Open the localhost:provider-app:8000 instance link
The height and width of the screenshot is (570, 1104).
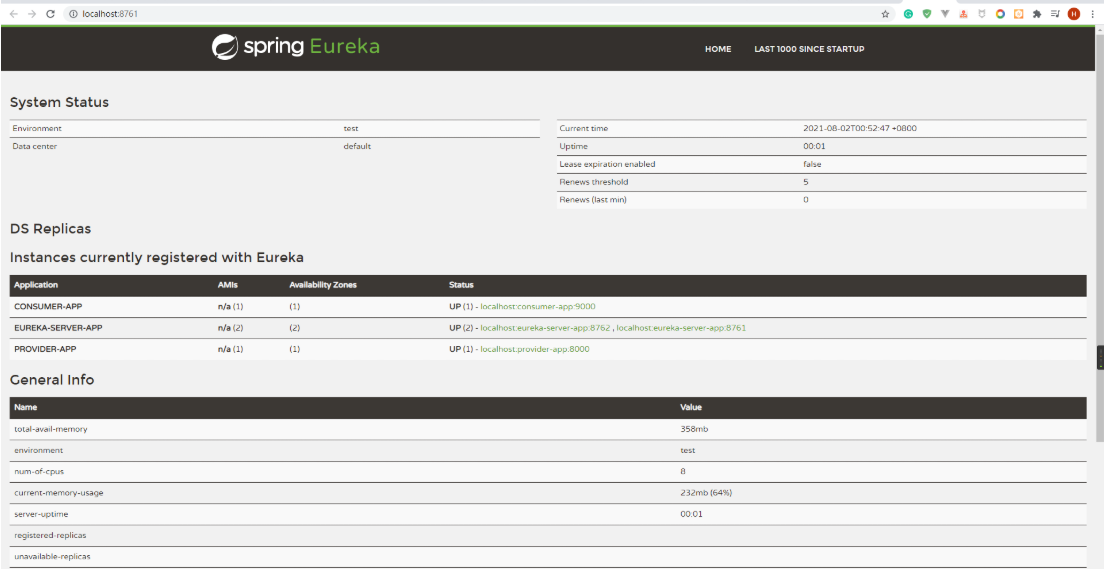point(535,349)
